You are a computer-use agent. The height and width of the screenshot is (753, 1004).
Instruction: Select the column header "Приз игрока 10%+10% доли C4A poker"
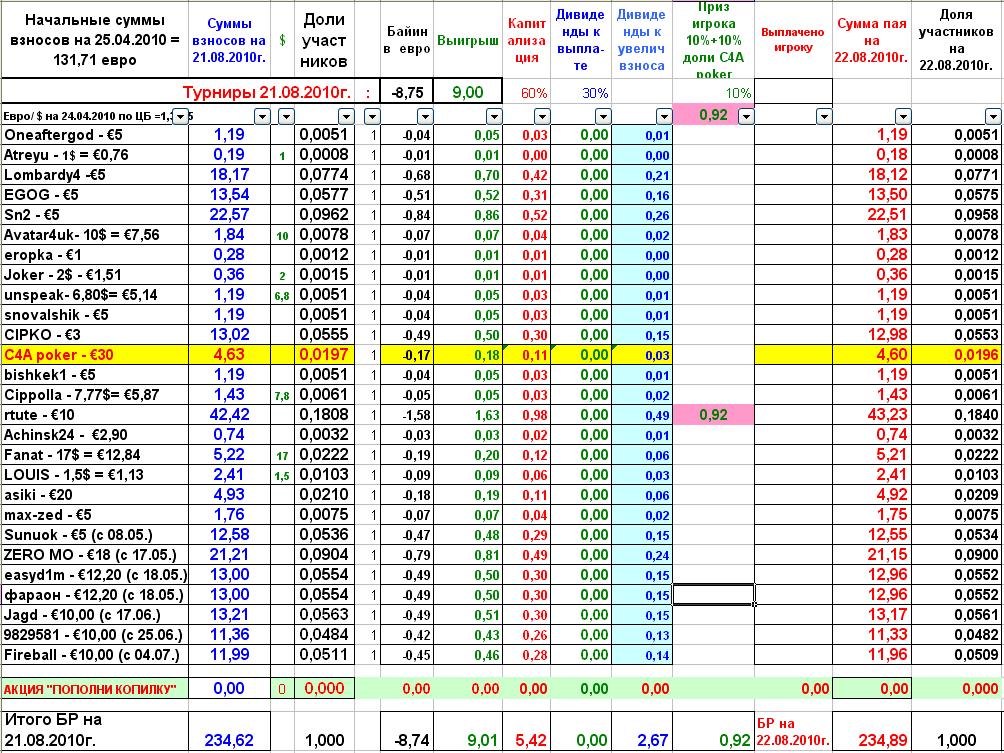[714, 40]
